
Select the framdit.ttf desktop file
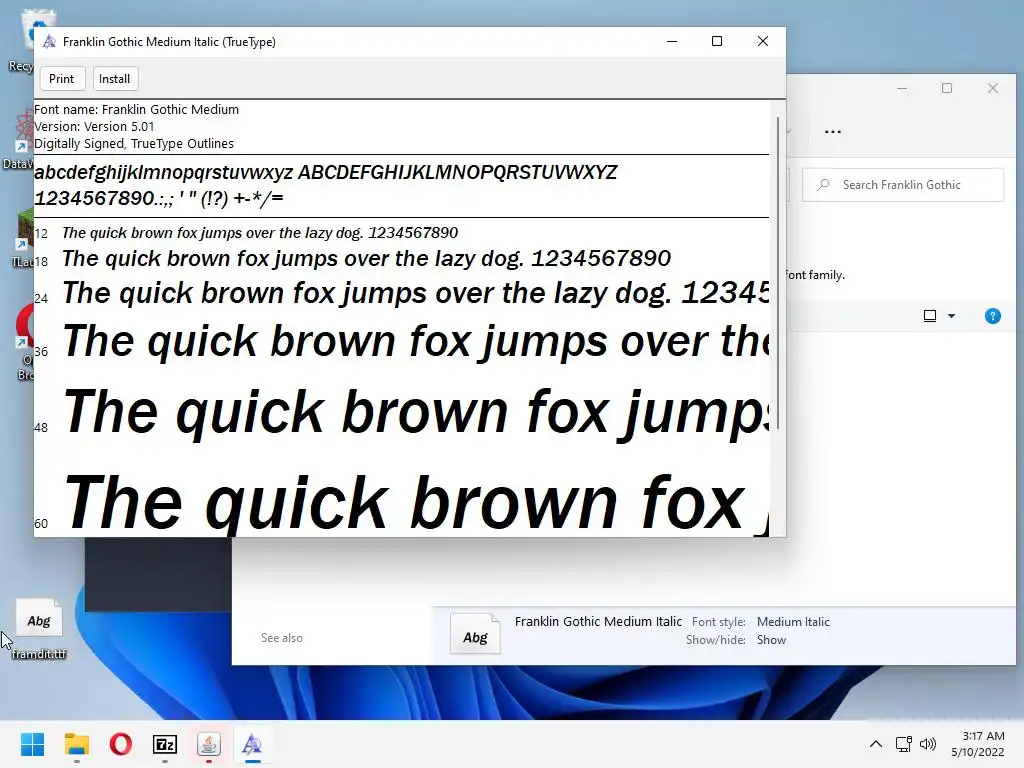click(39, 630)
